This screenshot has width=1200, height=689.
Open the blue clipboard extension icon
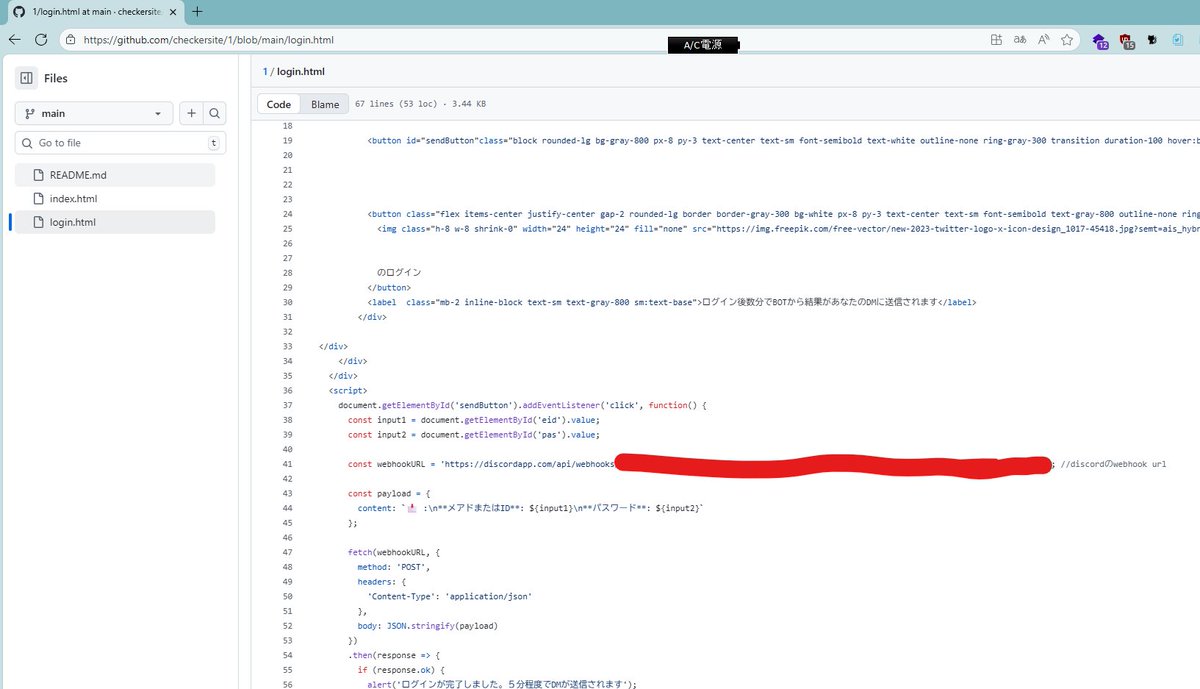point(1177,40)
